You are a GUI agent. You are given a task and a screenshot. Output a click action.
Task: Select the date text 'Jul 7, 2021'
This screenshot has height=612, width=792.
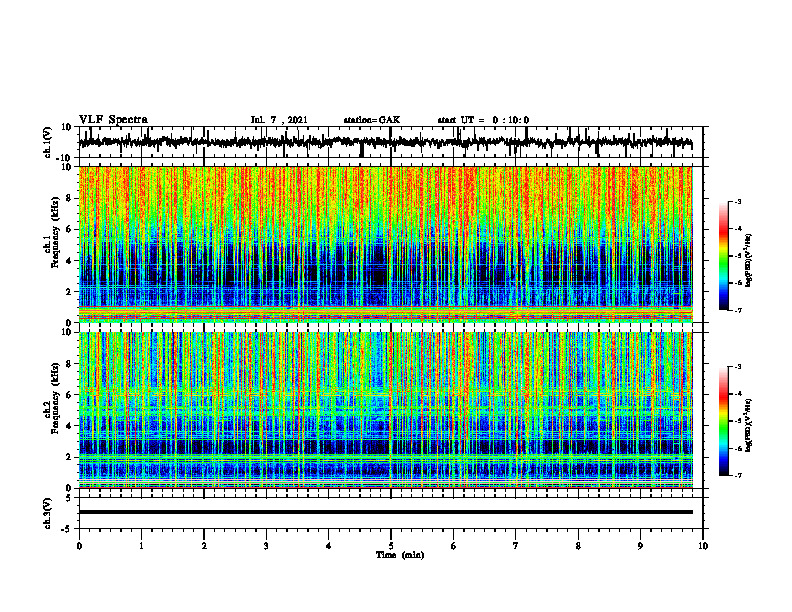pyautogui.click(x=279, y=120)
